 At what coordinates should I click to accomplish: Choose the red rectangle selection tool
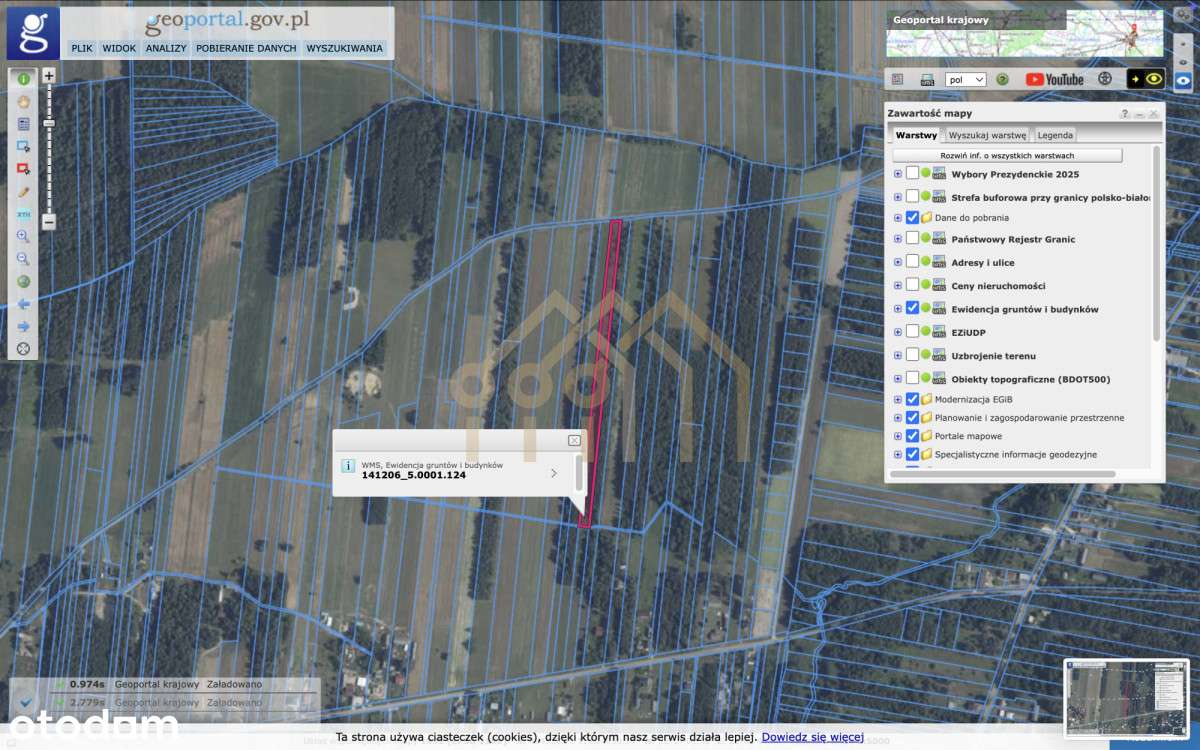pyautogui.click(x=23, y=169)
